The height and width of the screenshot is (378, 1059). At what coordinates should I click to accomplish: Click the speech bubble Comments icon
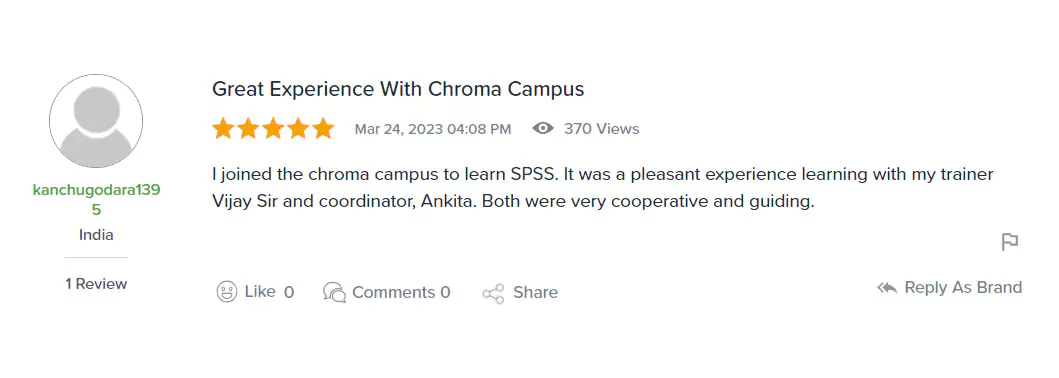tap(334, 292)
